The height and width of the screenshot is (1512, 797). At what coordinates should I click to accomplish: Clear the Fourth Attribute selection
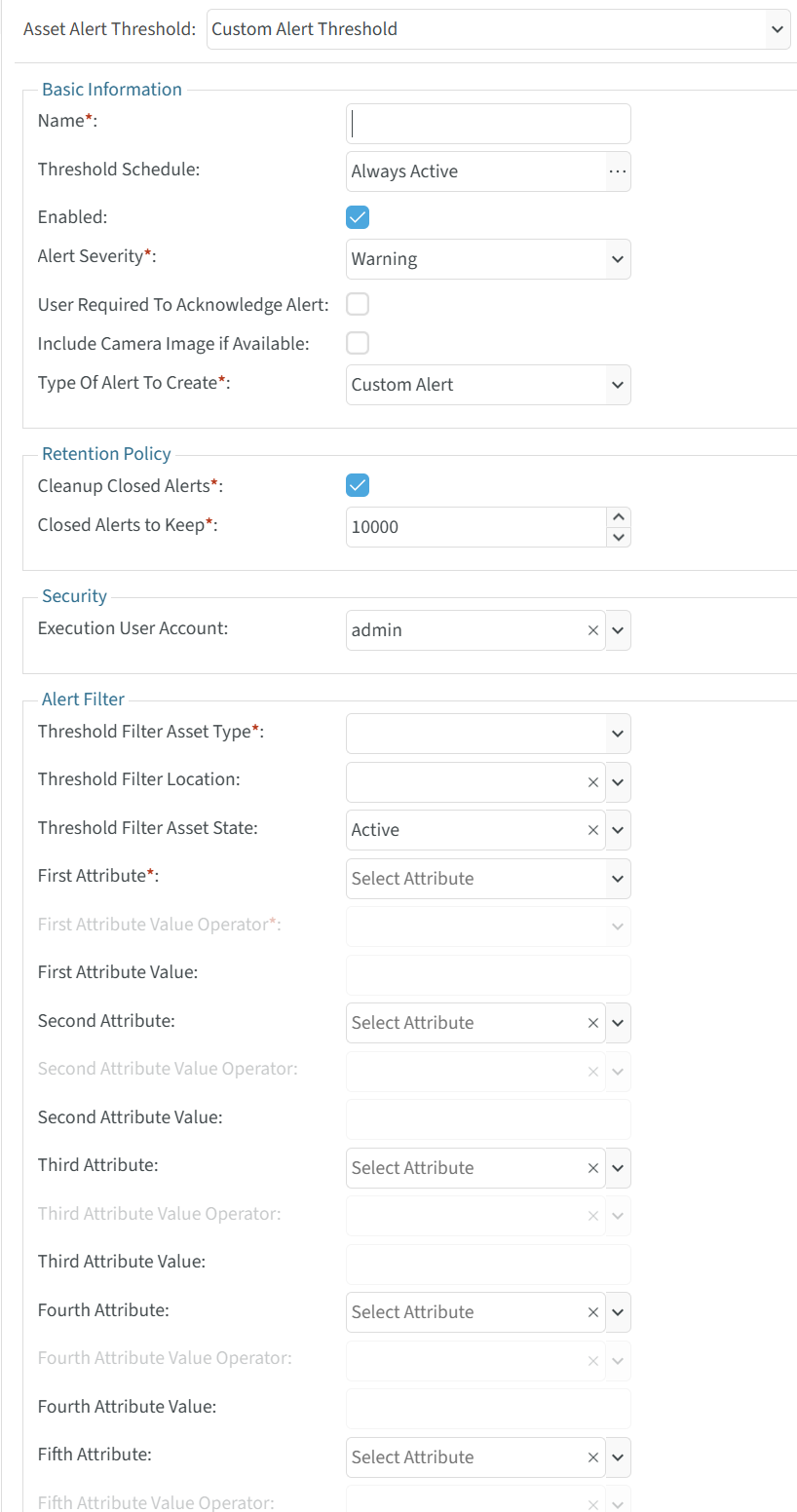coord(592,1312)
